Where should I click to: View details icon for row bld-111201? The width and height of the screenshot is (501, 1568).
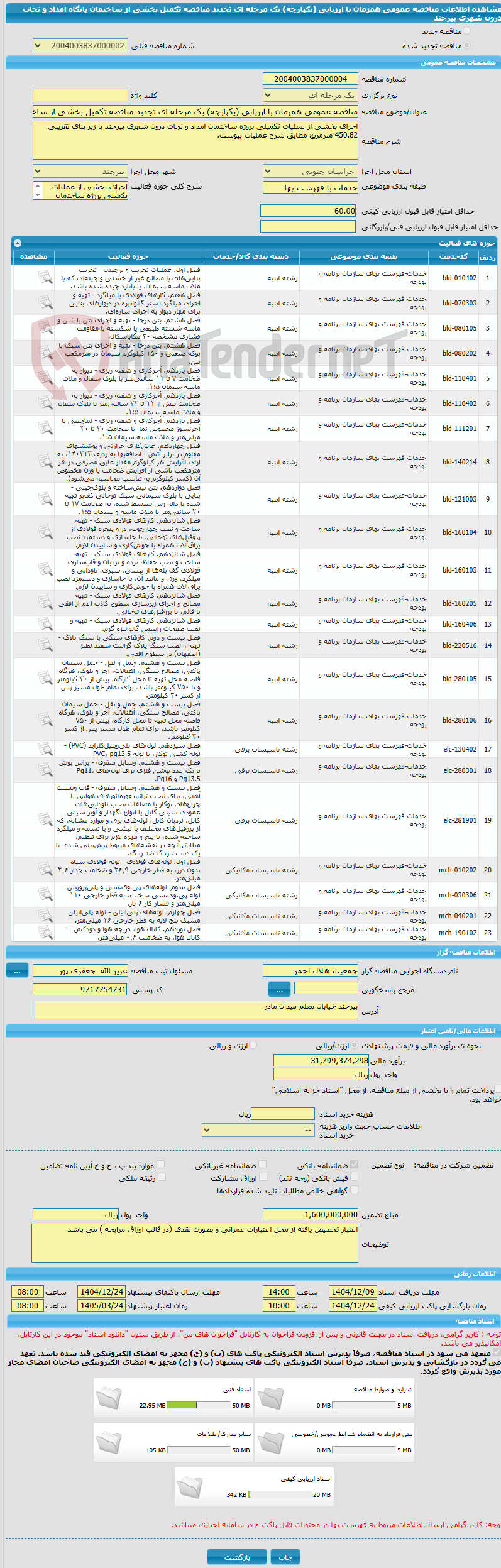(45, 428)
